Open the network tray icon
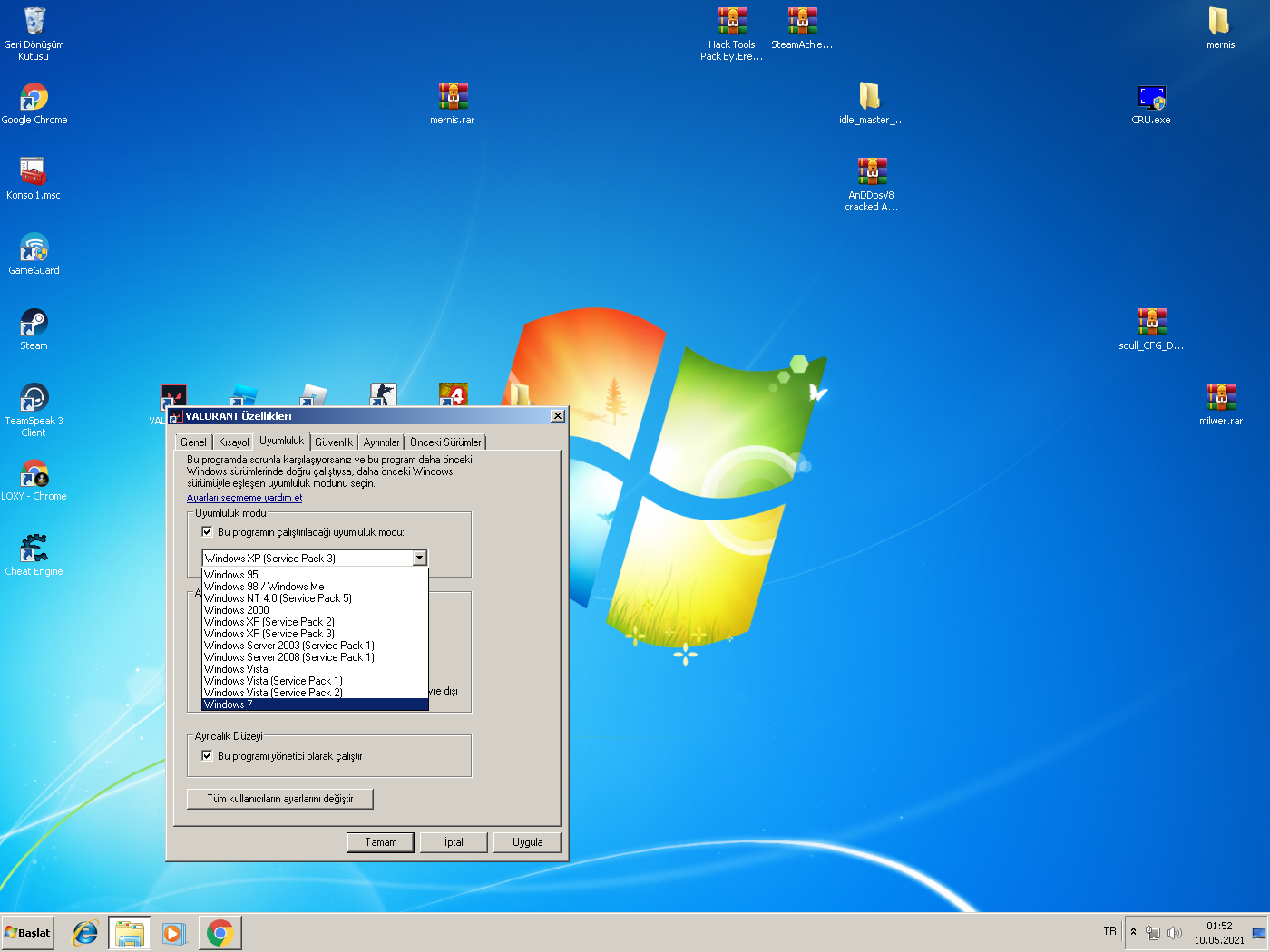Image resolution: width=1270 pixels, height=952 pixels. point(1153,933)
